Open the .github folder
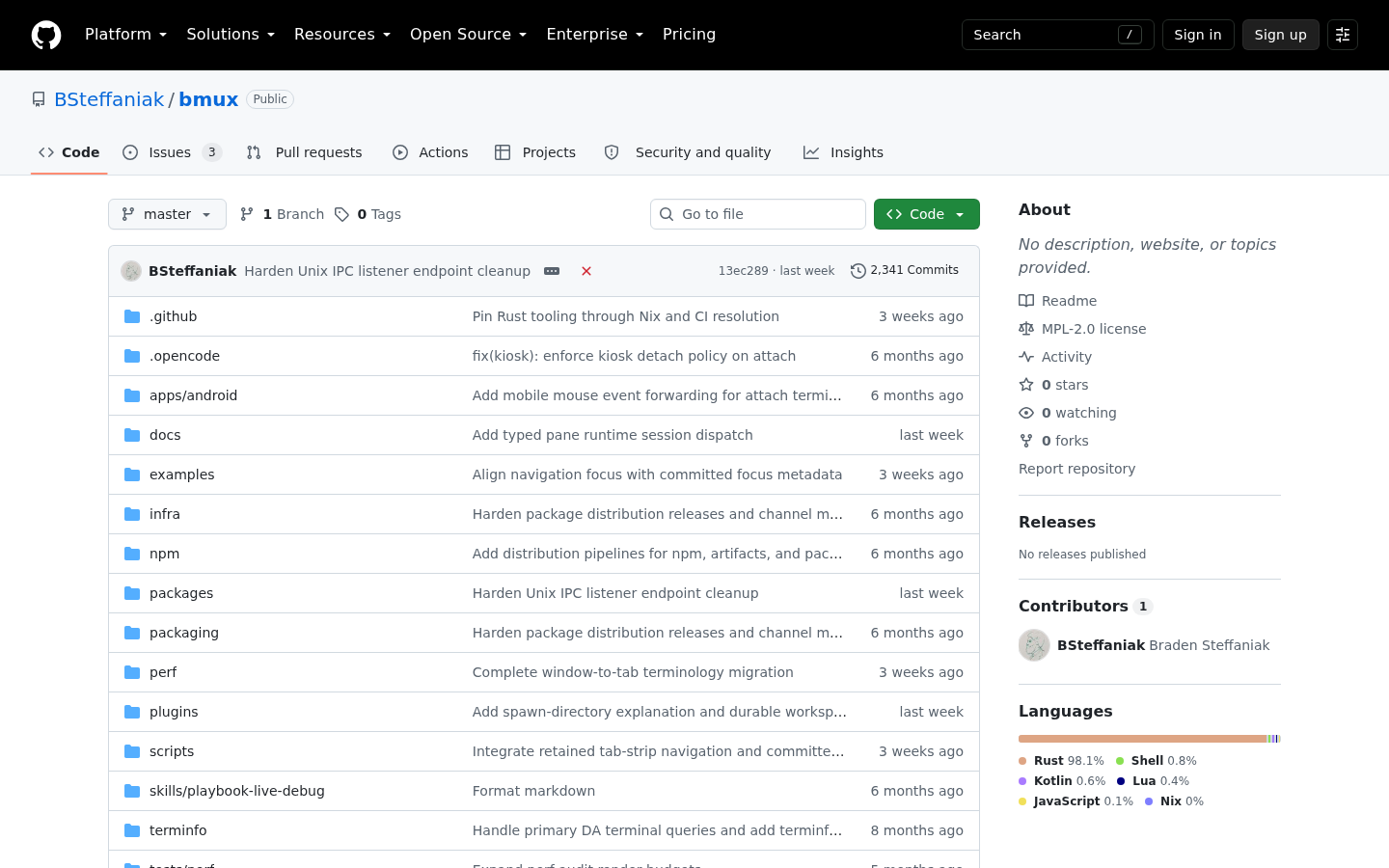1389x868 pixels. click(173, 316)
